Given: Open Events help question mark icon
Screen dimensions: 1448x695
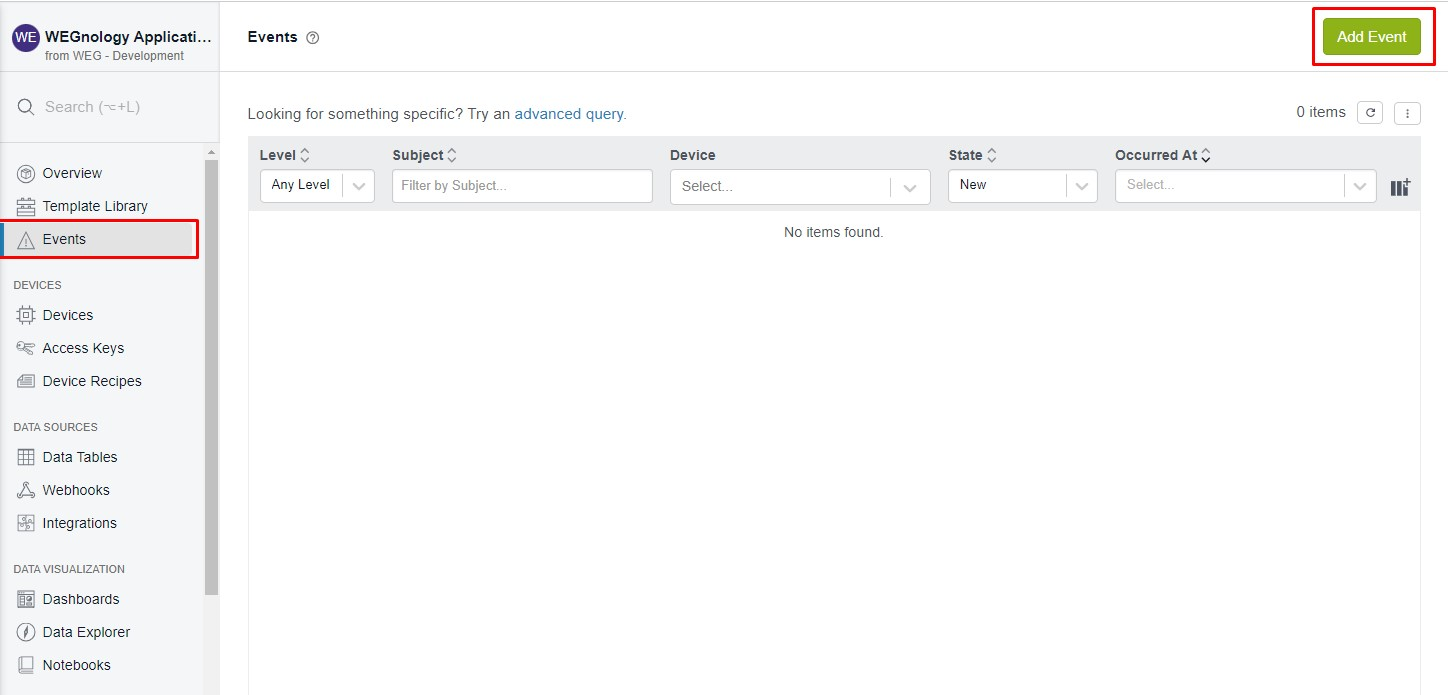Looking at the screenshot, I should [x=313, y=38].
